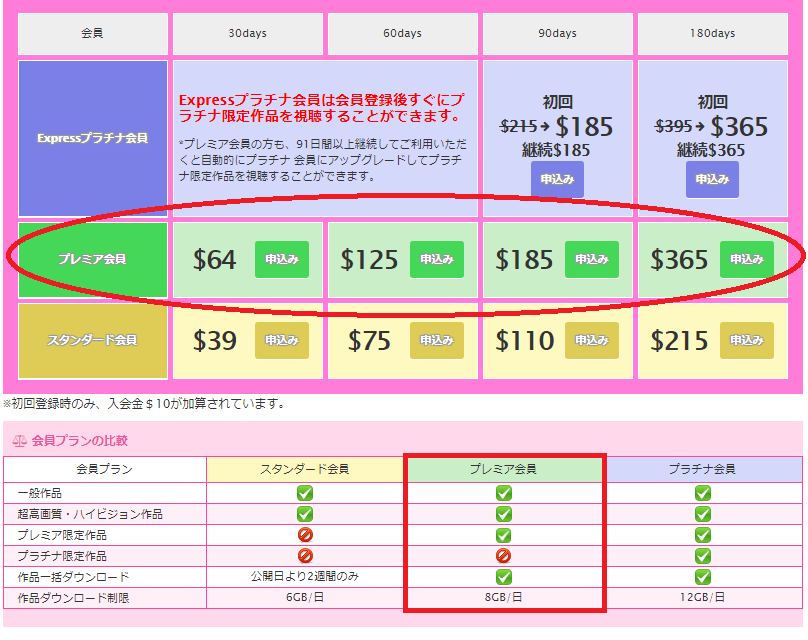Click Standard prohibited icon for プレミア限定作品
The image size is (808, 640).
(305, 535)
